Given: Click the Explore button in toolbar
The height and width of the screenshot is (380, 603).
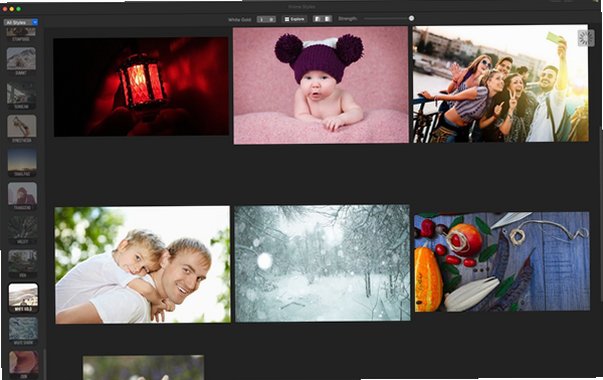Looking at the screenshot, I should click(x=294, y=19).
